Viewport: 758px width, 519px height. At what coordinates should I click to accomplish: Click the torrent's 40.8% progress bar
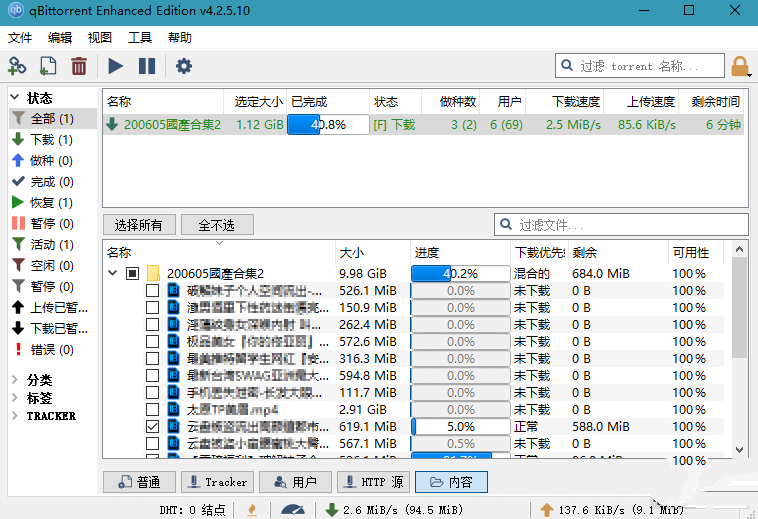[x=325, y=125]
